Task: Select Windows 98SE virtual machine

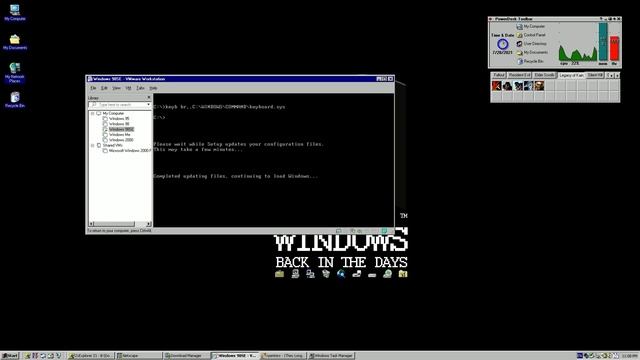Action: (x=121, y=129)
